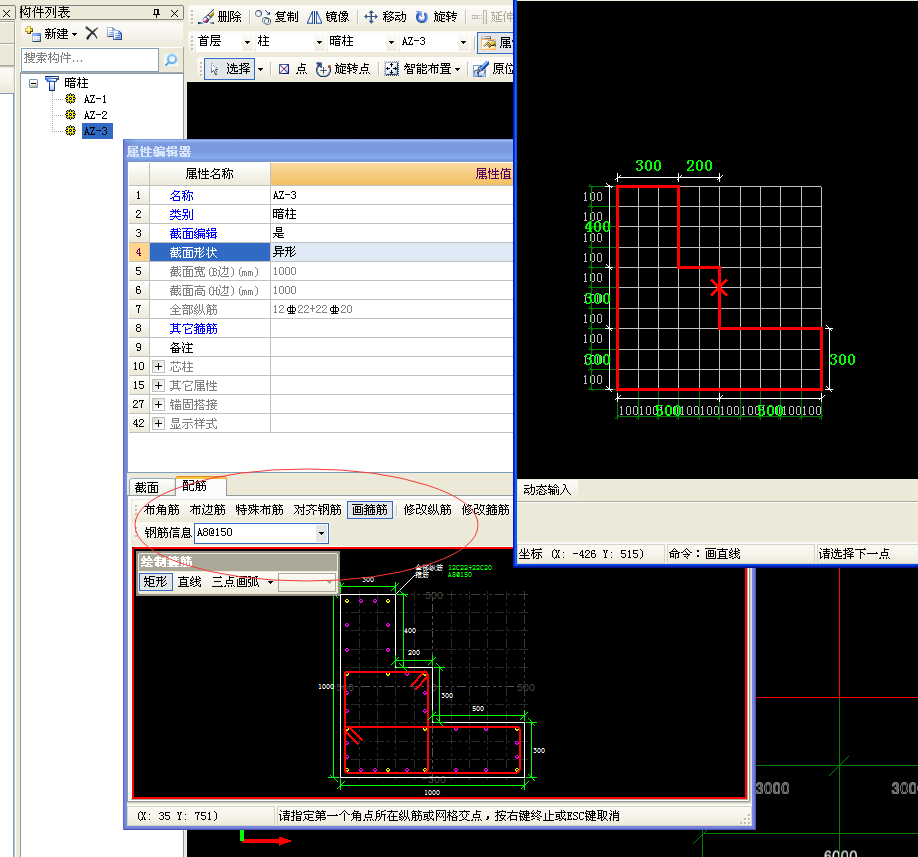
Task: Open the 智能布置 tool
Action: [422, 69]
